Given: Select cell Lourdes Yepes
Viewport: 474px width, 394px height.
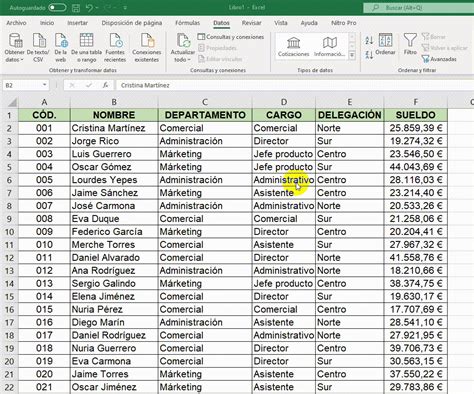Looking at the screenshot, I should click(114, 180).
